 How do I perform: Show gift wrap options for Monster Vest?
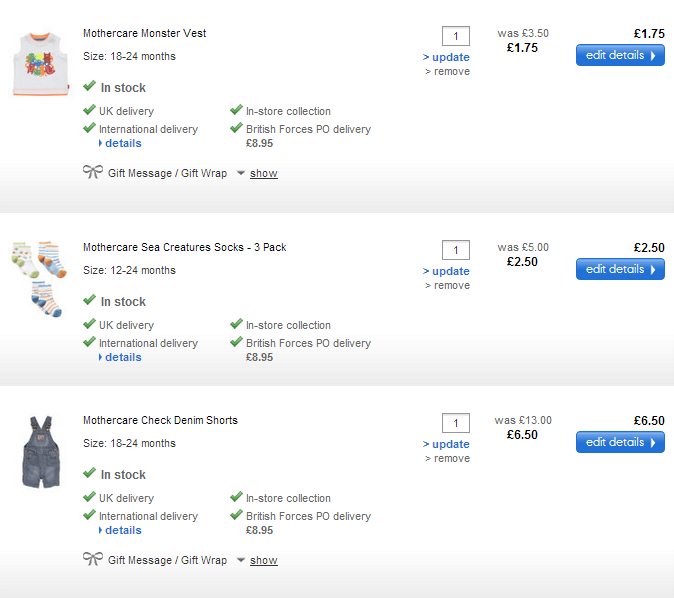click(263, 174)
